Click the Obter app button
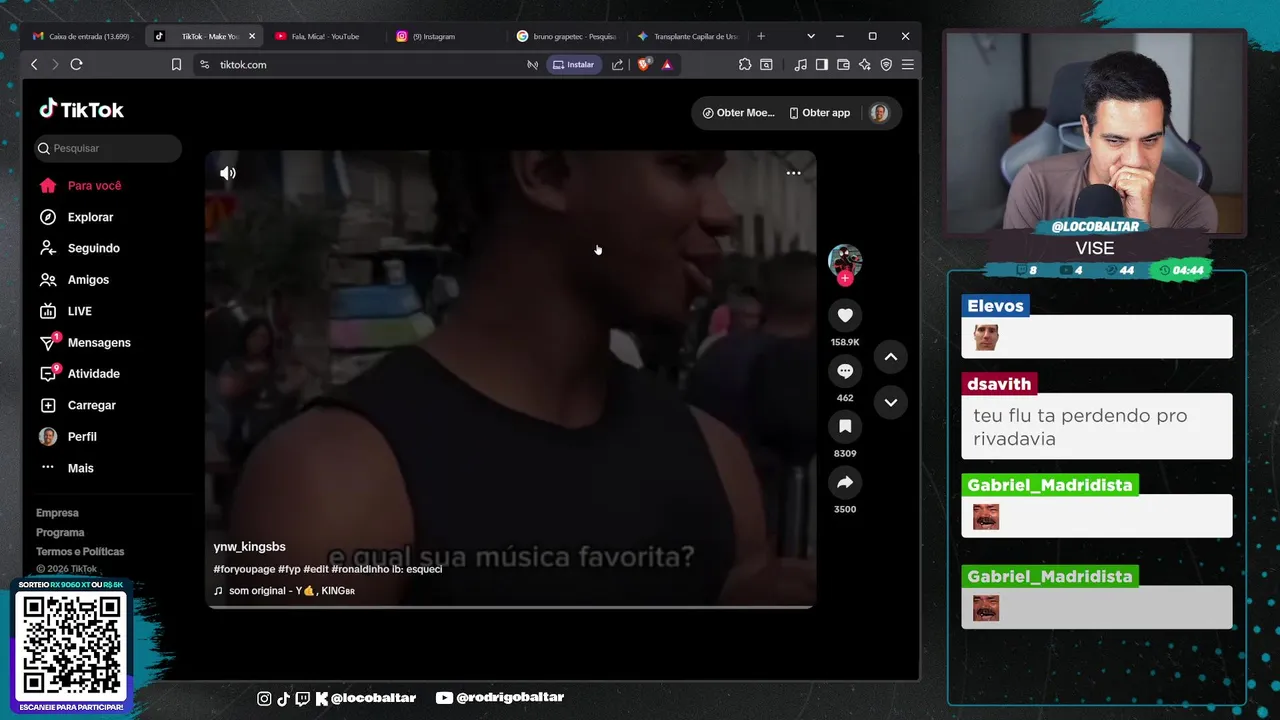Viewport: 1280px width, 720px height. [x=819, y=113]
